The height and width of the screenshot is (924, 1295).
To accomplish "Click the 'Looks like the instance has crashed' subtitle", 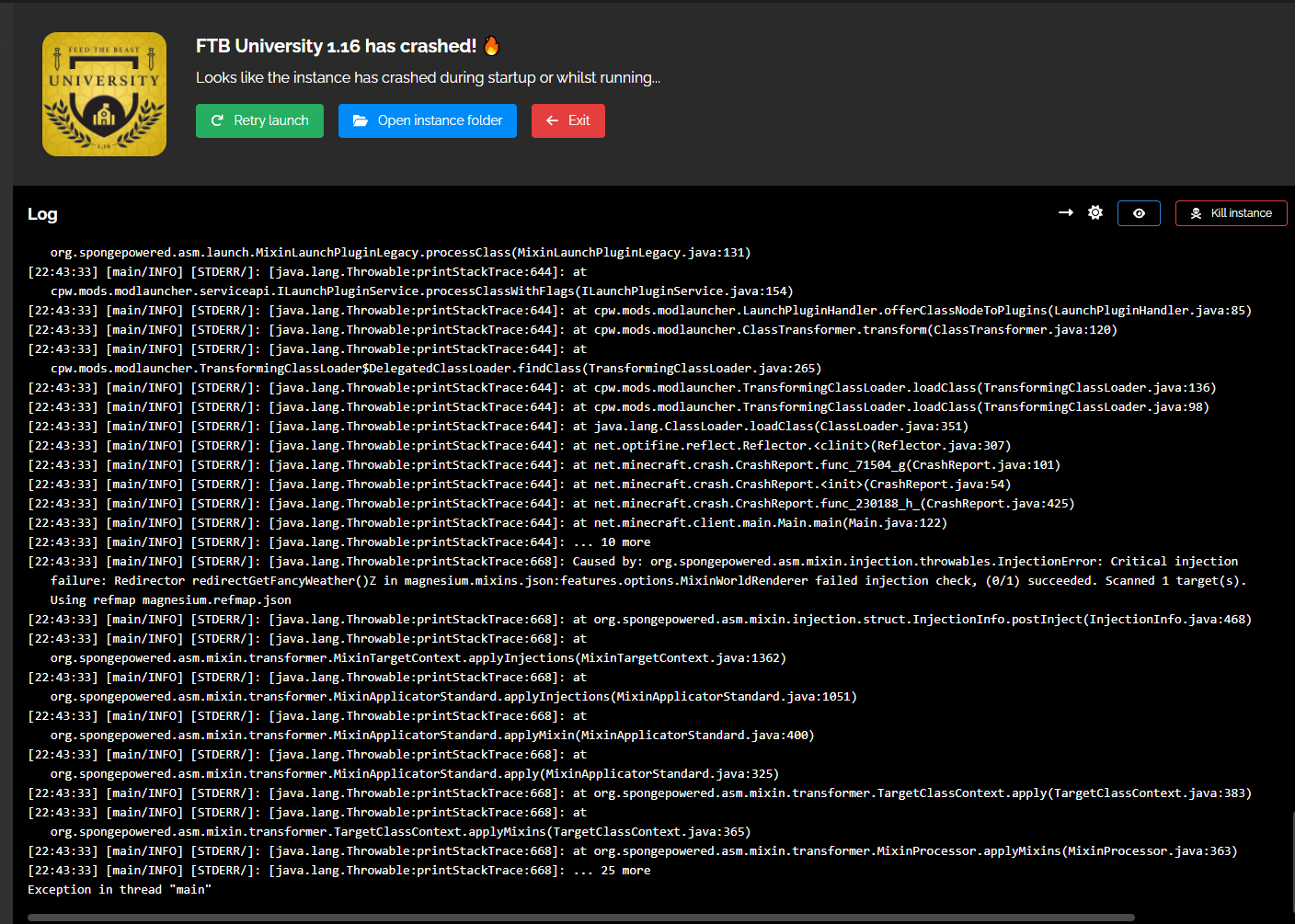I will (x=428, y=78).
